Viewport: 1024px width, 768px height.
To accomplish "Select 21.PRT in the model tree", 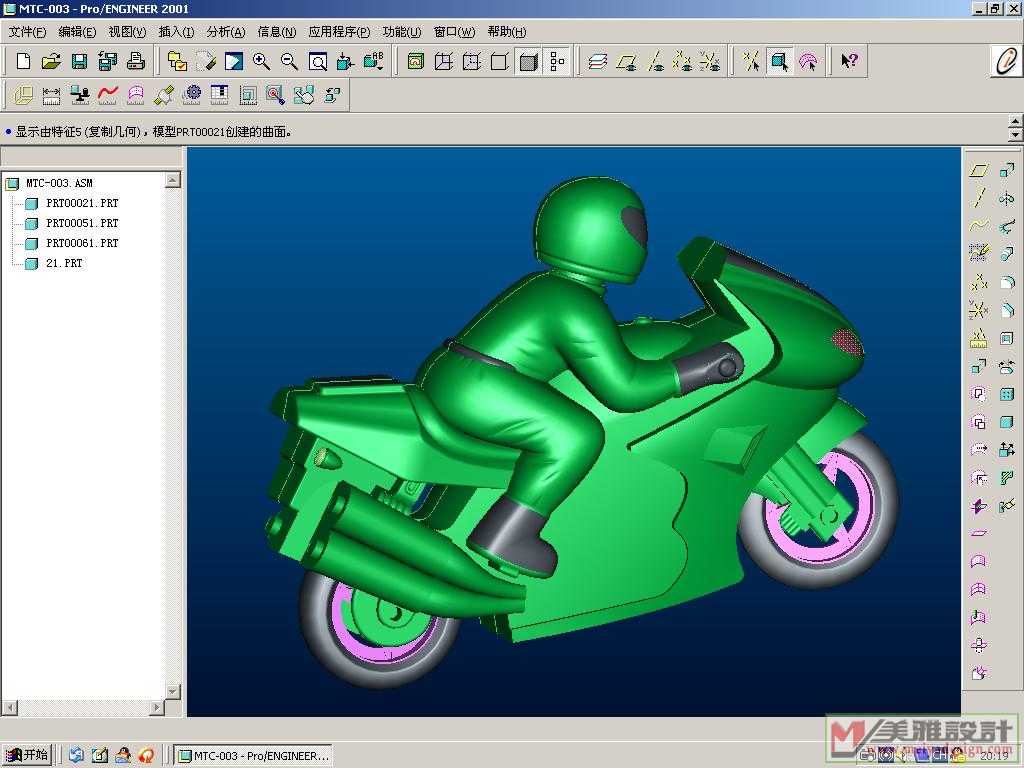I will pyautogui.click(x=64, y=263).
